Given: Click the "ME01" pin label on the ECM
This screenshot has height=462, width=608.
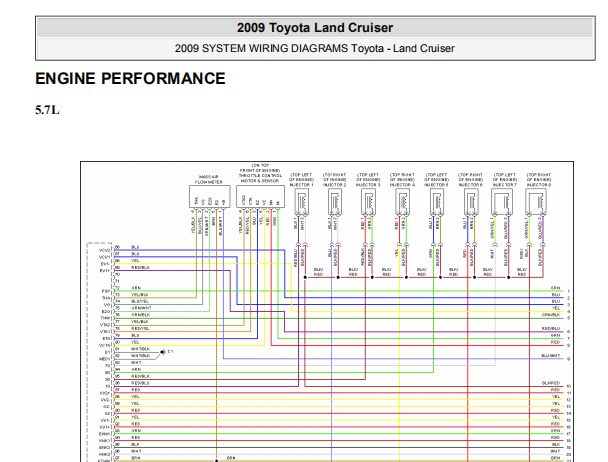Looking at the screenshot, I should coord(105,359).
